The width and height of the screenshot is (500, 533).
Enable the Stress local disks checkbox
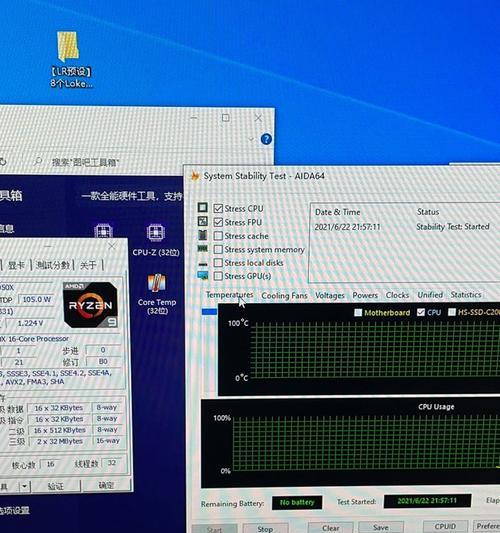pyautogui.click(x=218, y=263)
